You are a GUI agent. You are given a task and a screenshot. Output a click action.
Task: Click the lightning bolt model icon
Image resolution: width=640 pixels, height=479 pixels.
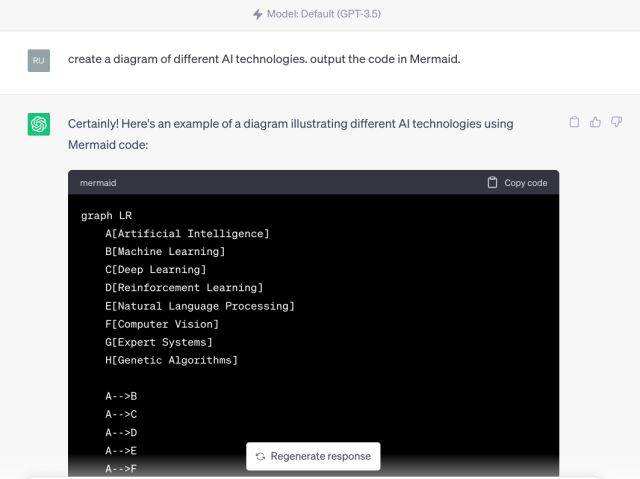(x=257, y=14)
